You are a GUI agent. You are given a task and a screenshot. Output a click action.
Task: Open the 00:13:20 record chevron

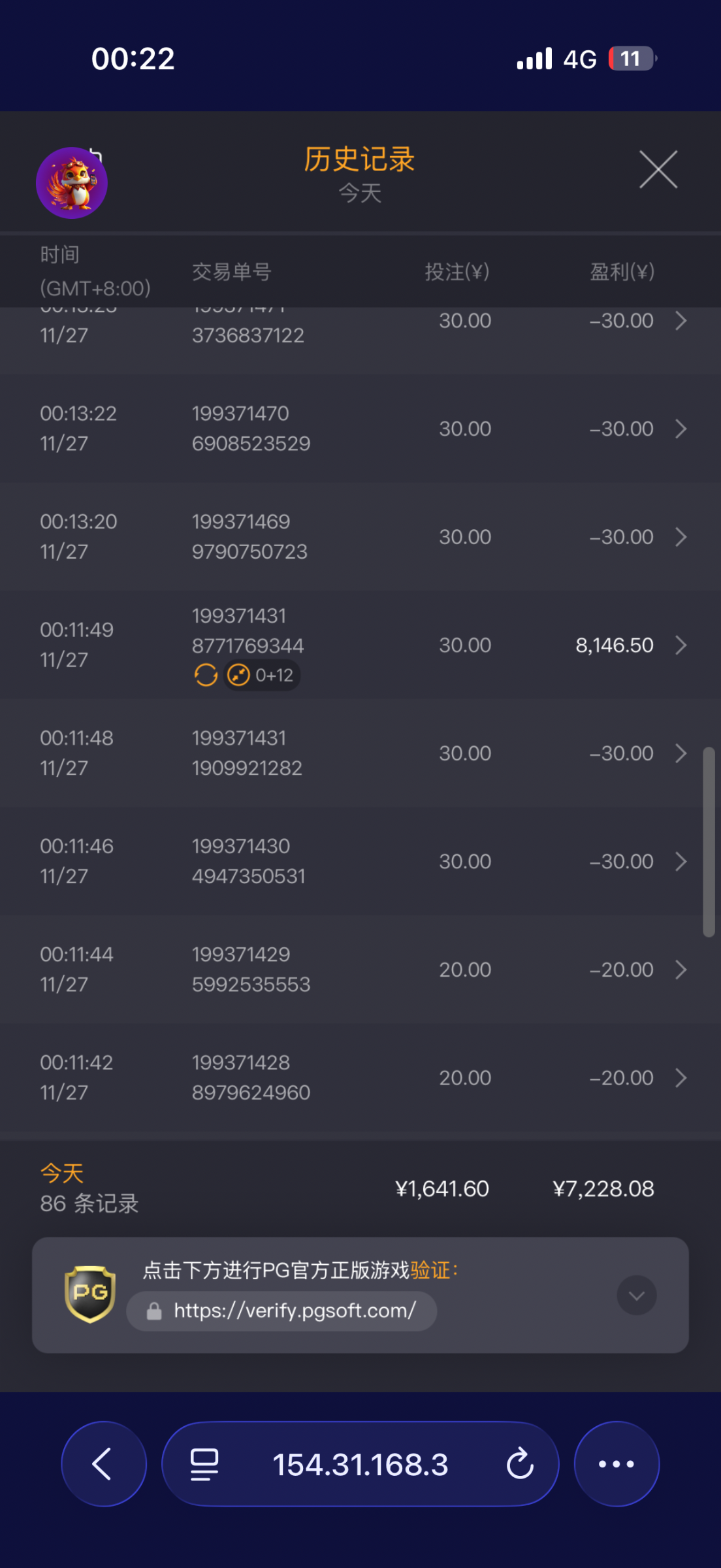click(681, 537)
